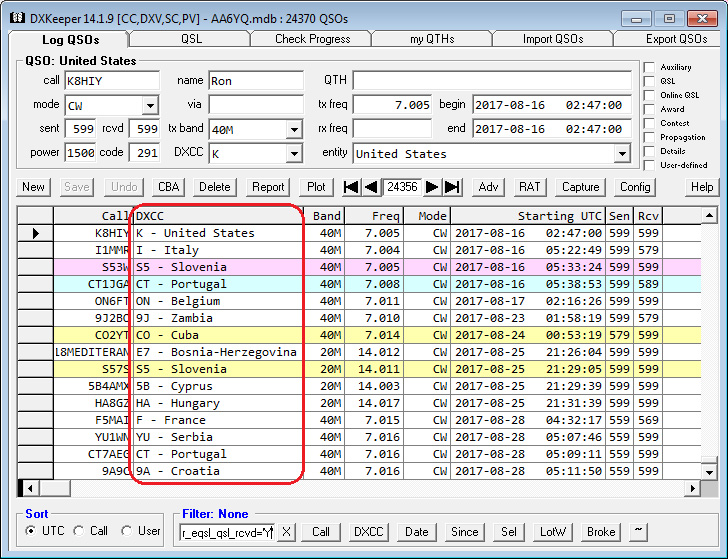
Task: Toggle the Award checkbox
Action: [649, 109]
